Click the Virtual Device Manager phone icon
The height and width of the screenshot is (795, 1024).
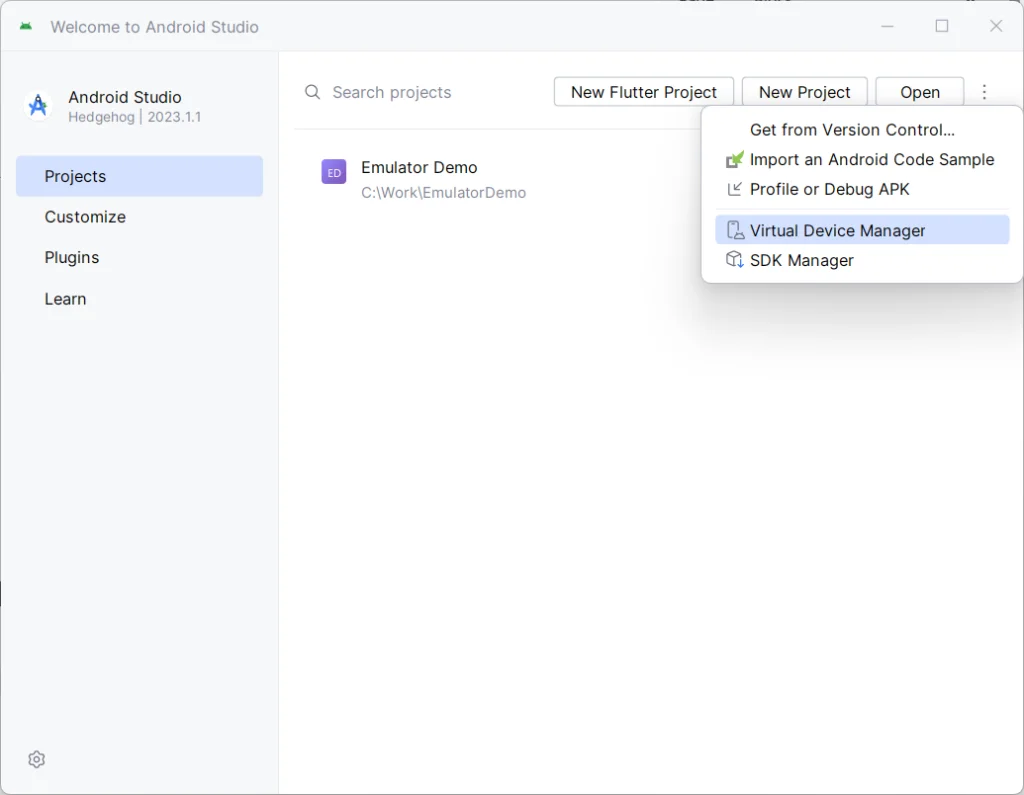(x=735, y=230)
